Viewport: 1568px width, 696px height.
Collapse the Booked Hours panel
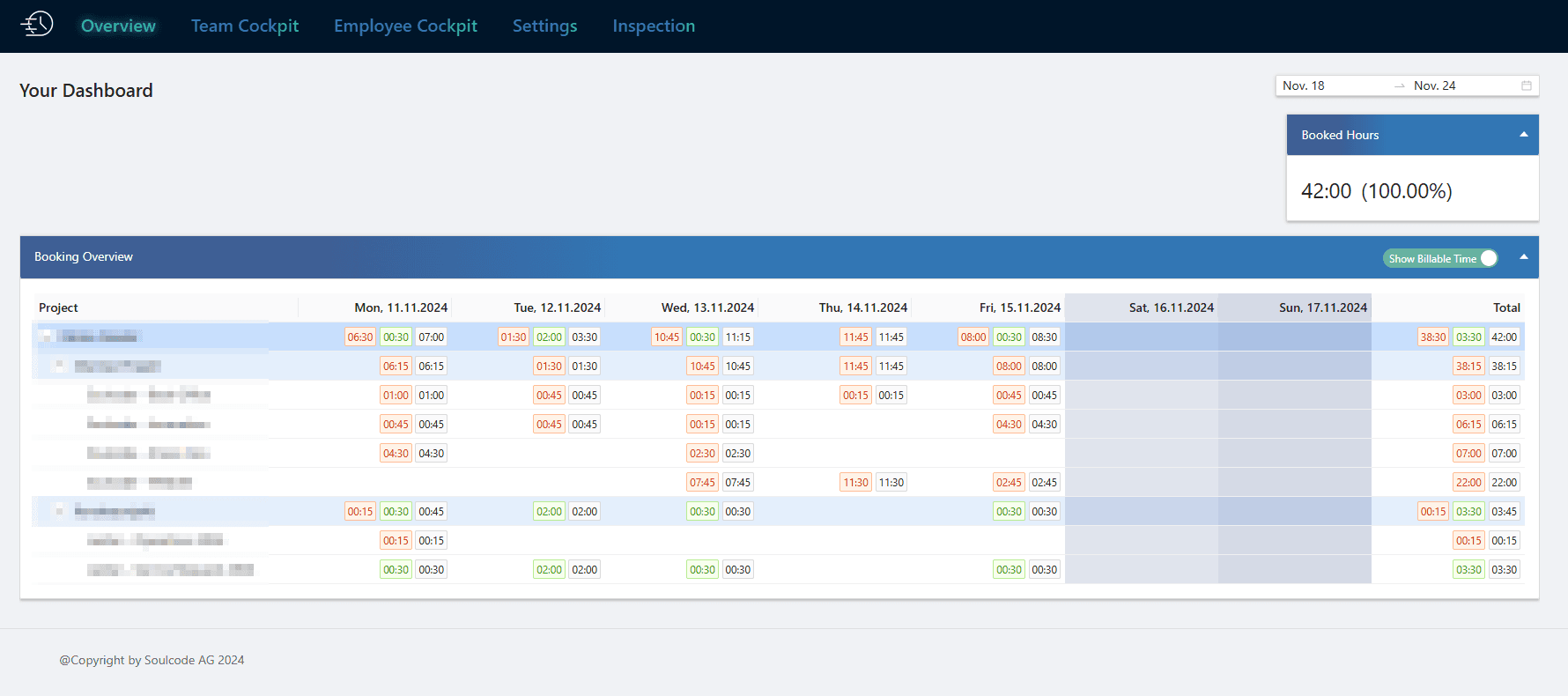pos(1524,135)
